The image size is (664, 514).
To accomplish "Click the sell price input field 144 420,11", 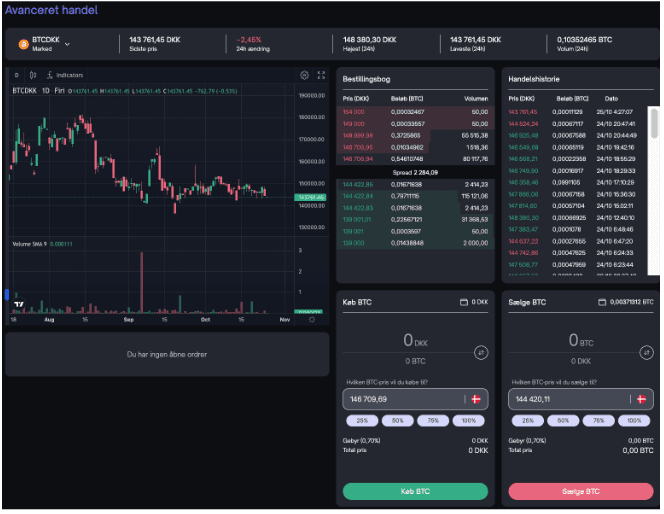I will [565, 399].
